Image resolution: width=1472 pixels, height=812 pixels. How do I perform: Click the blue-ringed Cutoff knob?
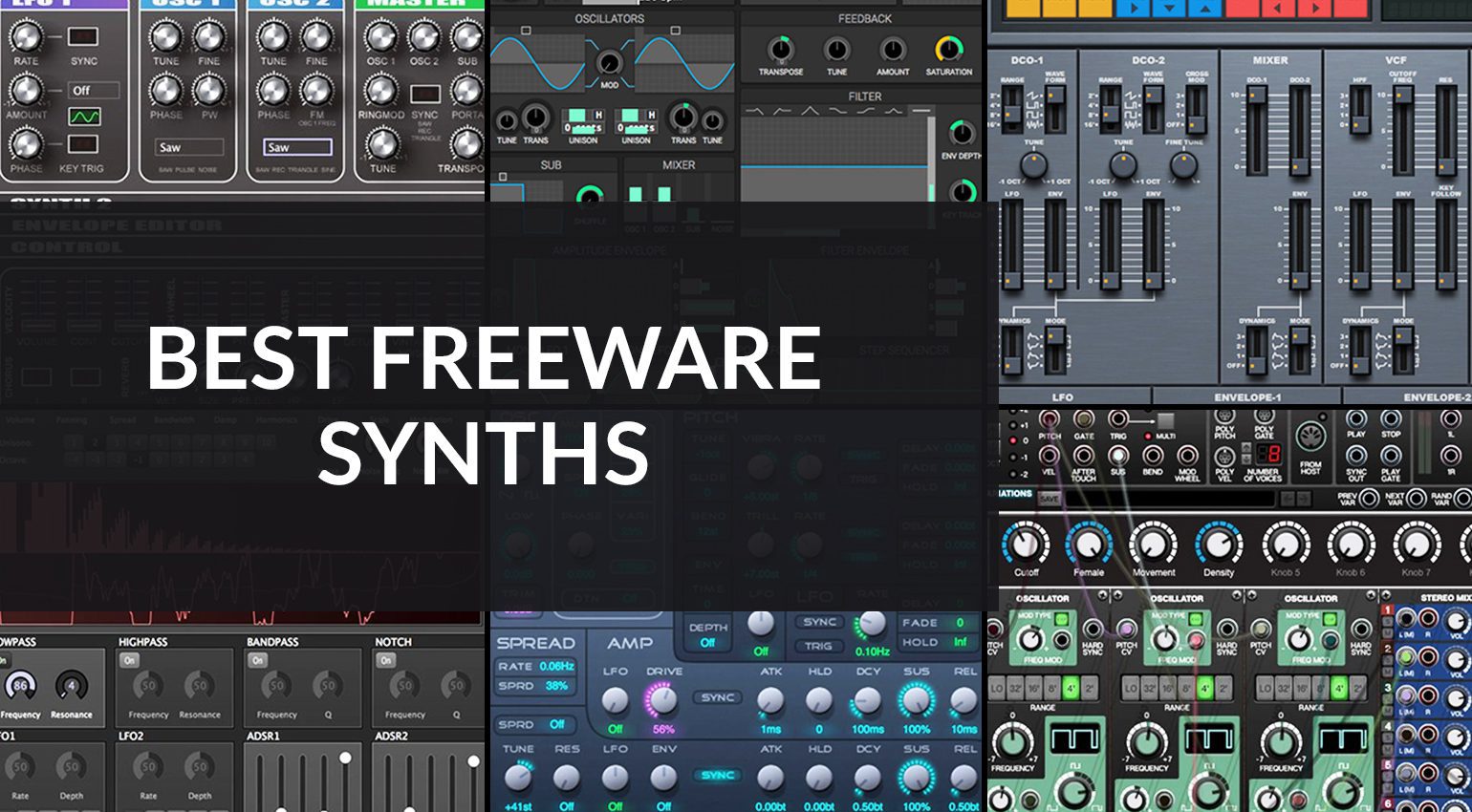pyautogui.click(x=1026, y=545)
